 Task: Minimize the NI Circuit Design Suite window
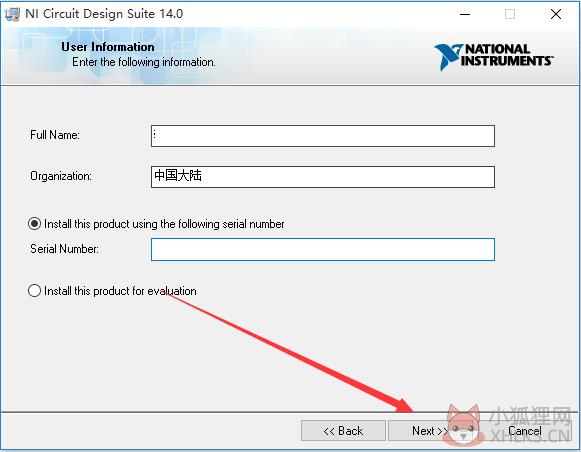(x=465, y=14)
